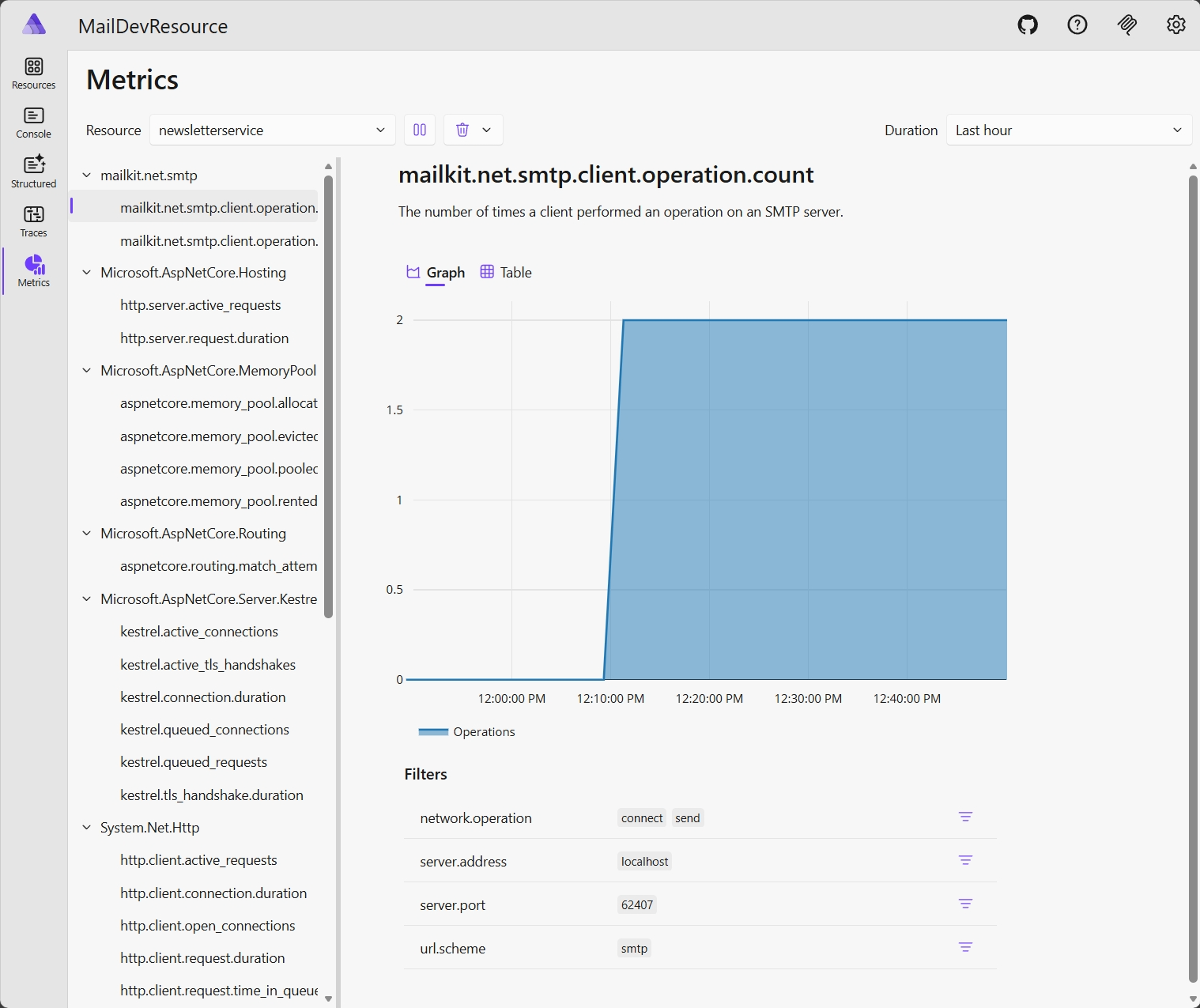Screen dimensions: 1200x1008
Task: Click the delete telemetry trash button
Action: click(462, 130)
